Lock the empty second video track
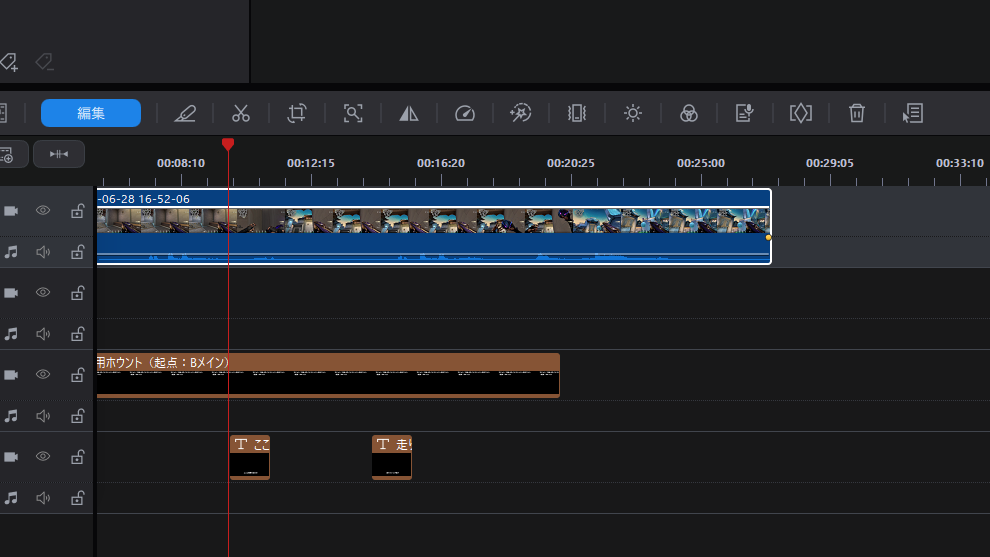This screenshot has height=557, width=990. (x=77, y=293)
